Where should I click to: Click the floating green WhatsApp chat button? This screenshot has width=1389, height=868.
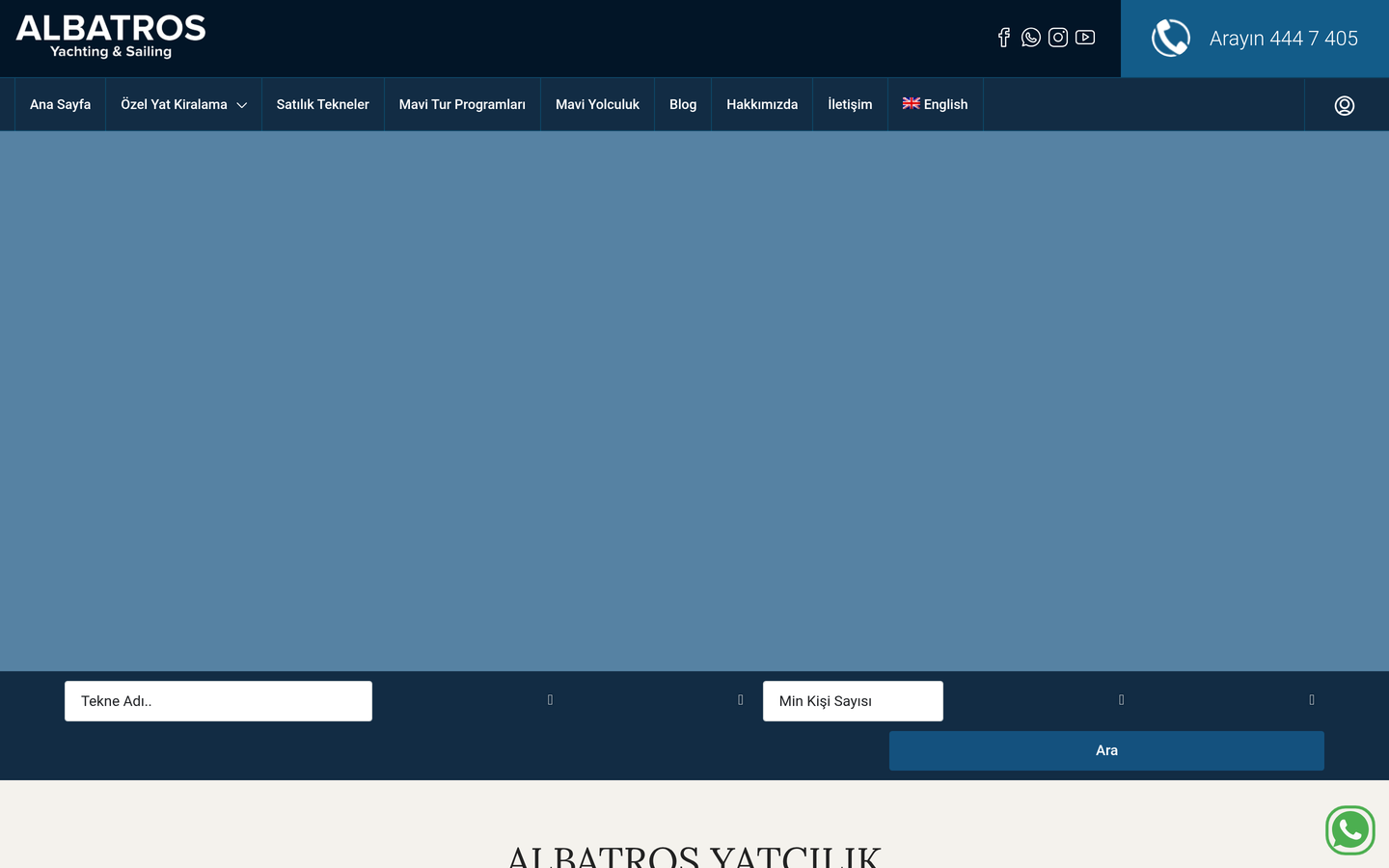1350,830
